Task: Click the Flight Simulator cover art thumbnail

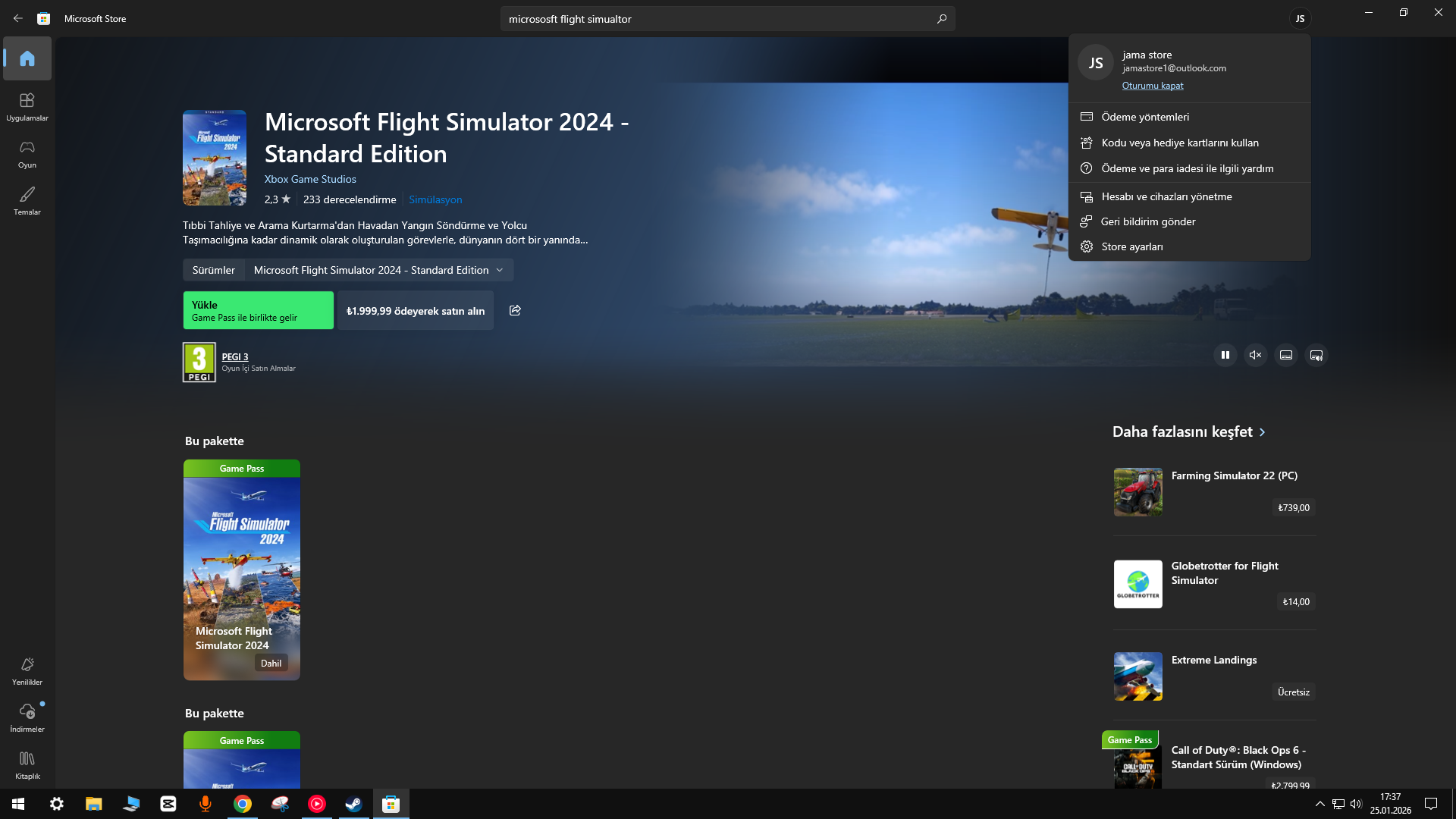Action: tap(215, 158)
